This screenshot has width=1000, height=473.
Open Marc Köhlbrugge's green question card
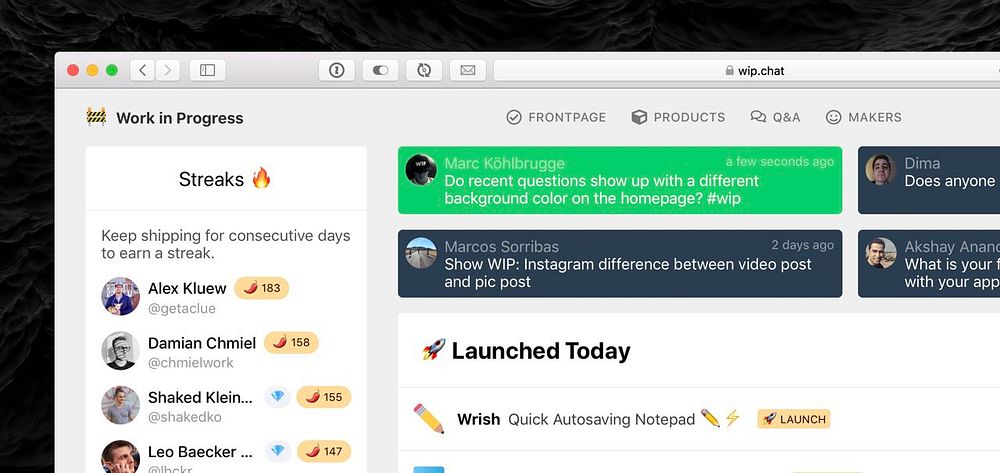620,180
